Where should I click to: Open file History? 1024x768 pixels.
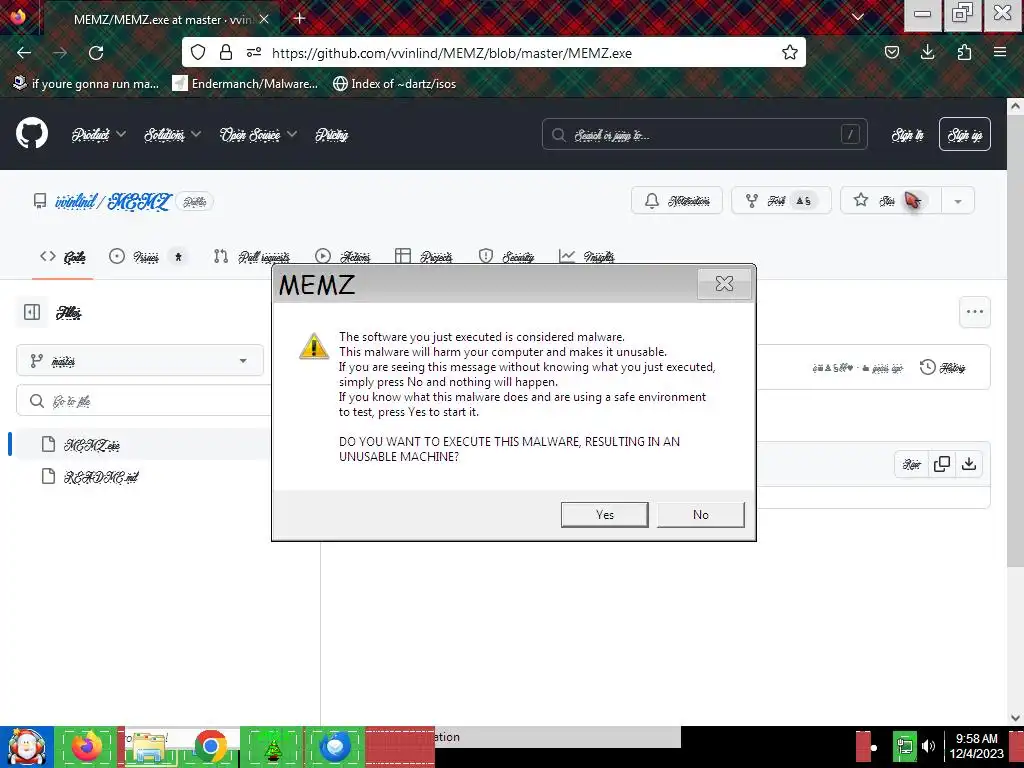pyautogui.click(x=942, y=368)
